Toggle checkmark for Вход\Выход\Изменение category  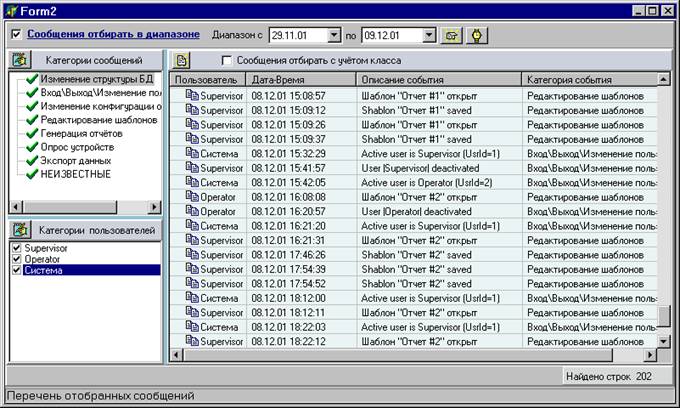point(32,92)
